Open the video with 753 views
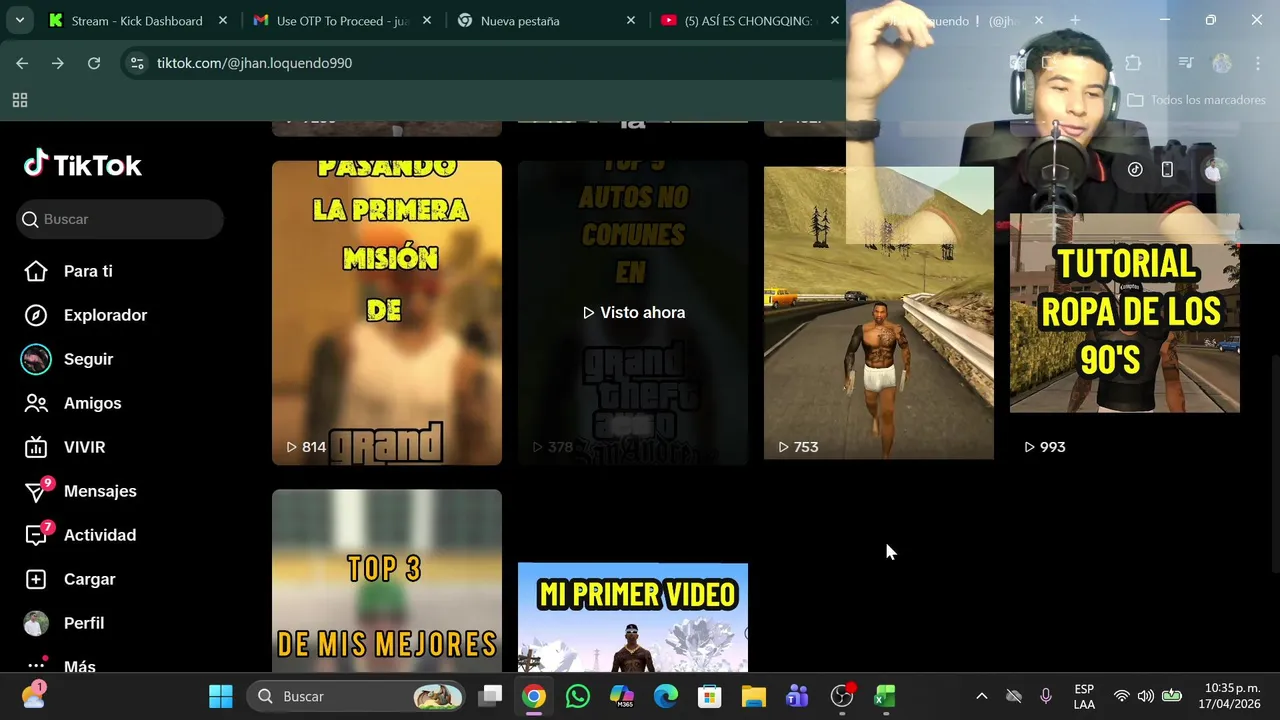 click(x=879, y=313)
